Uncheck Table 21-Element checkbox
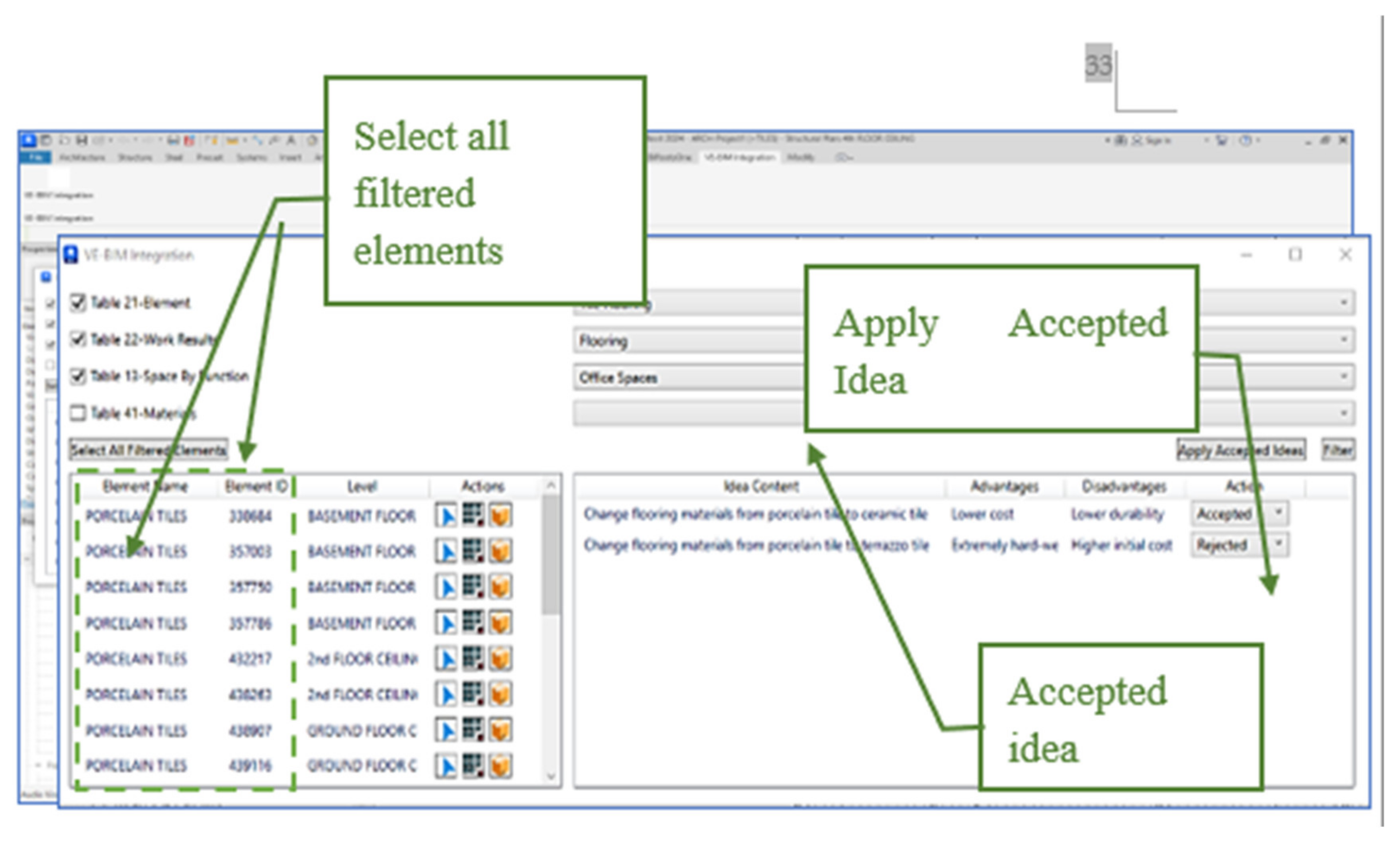 pos(78,303)
